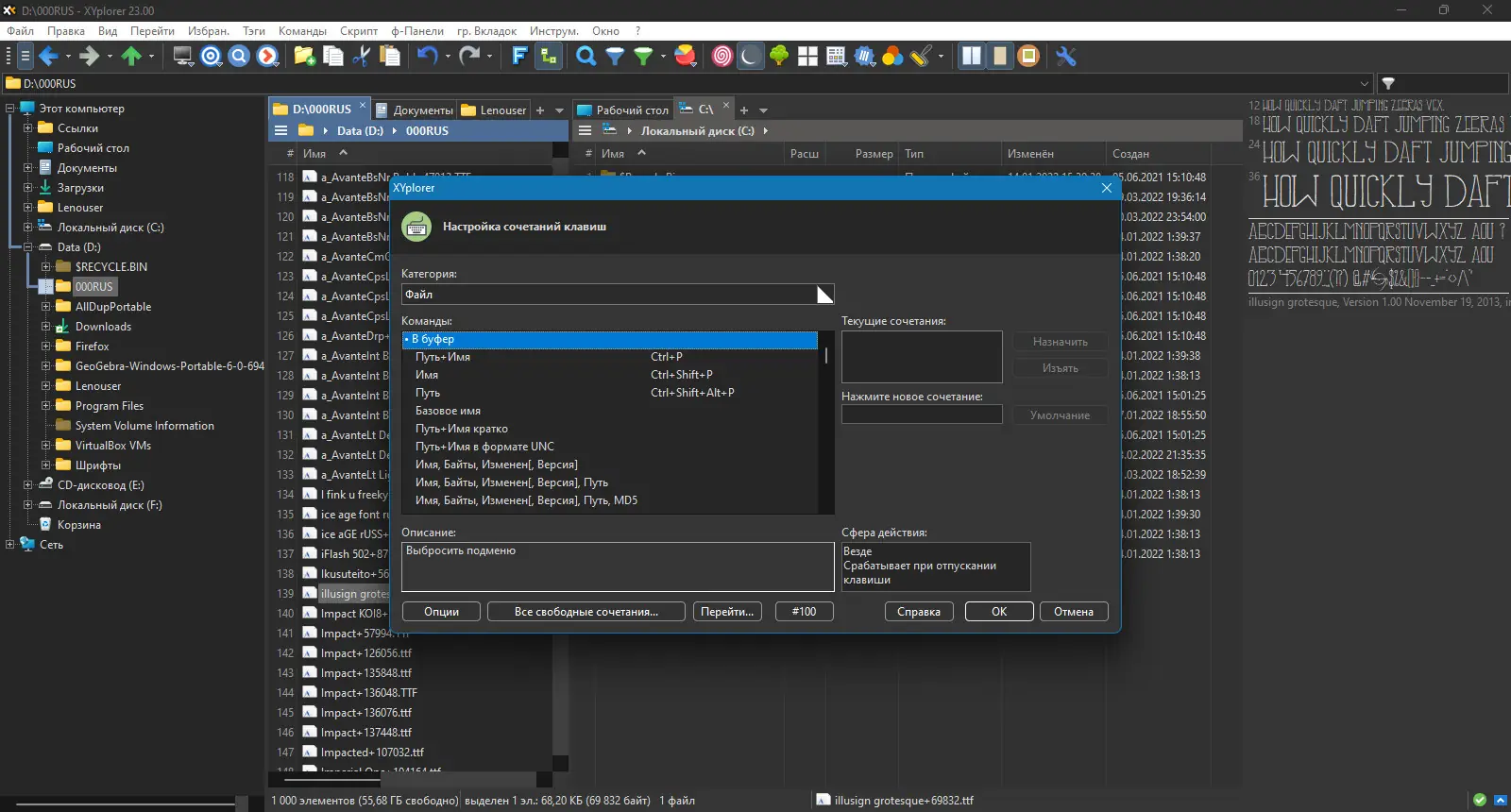Open the address bar history dropdown arrow
Image resolution: width=1511 pixels, height=812 pixels.
(1364, 83)
